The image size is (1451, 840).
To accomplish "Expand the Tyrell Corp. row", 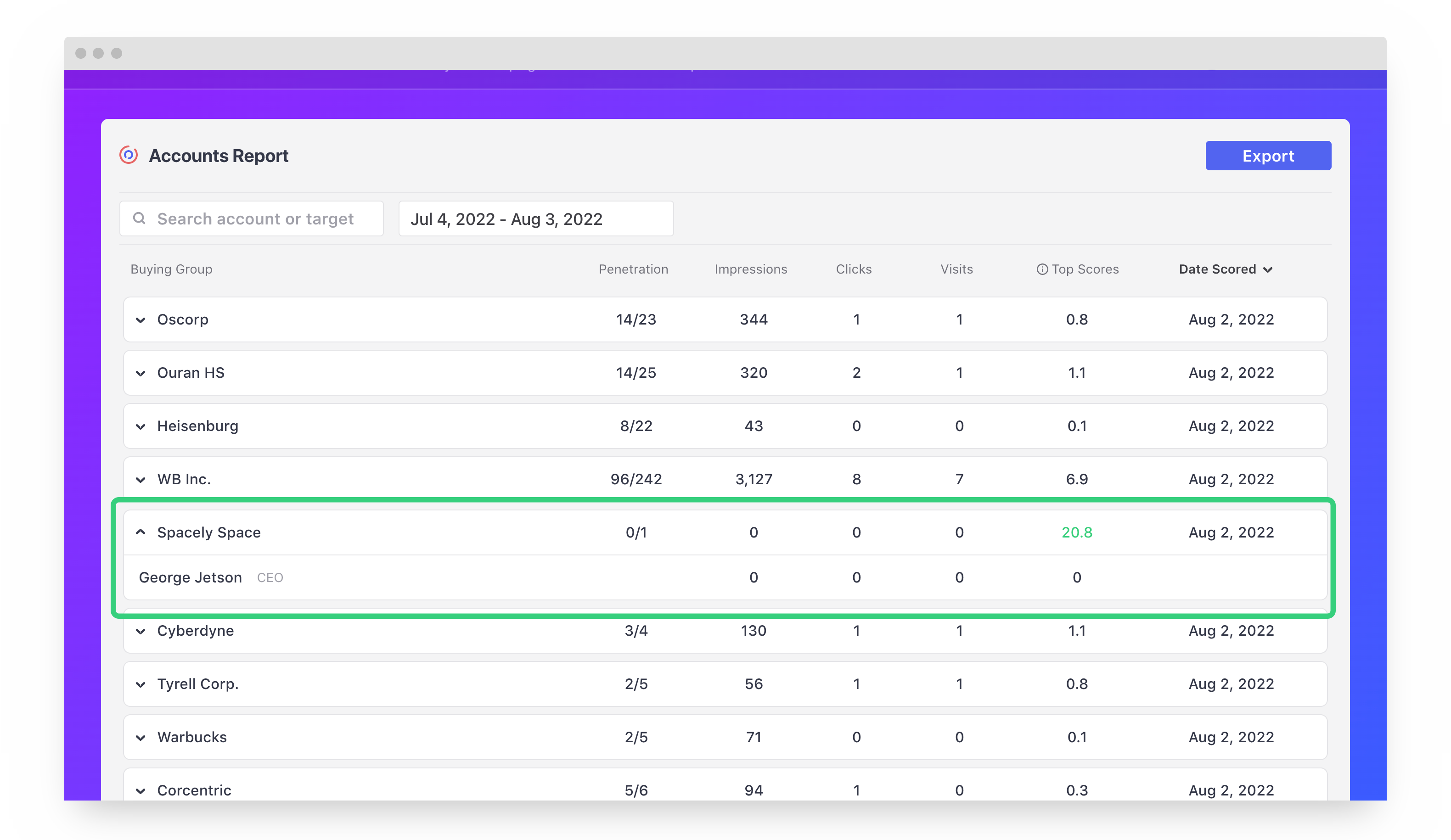I will (141, 684).
